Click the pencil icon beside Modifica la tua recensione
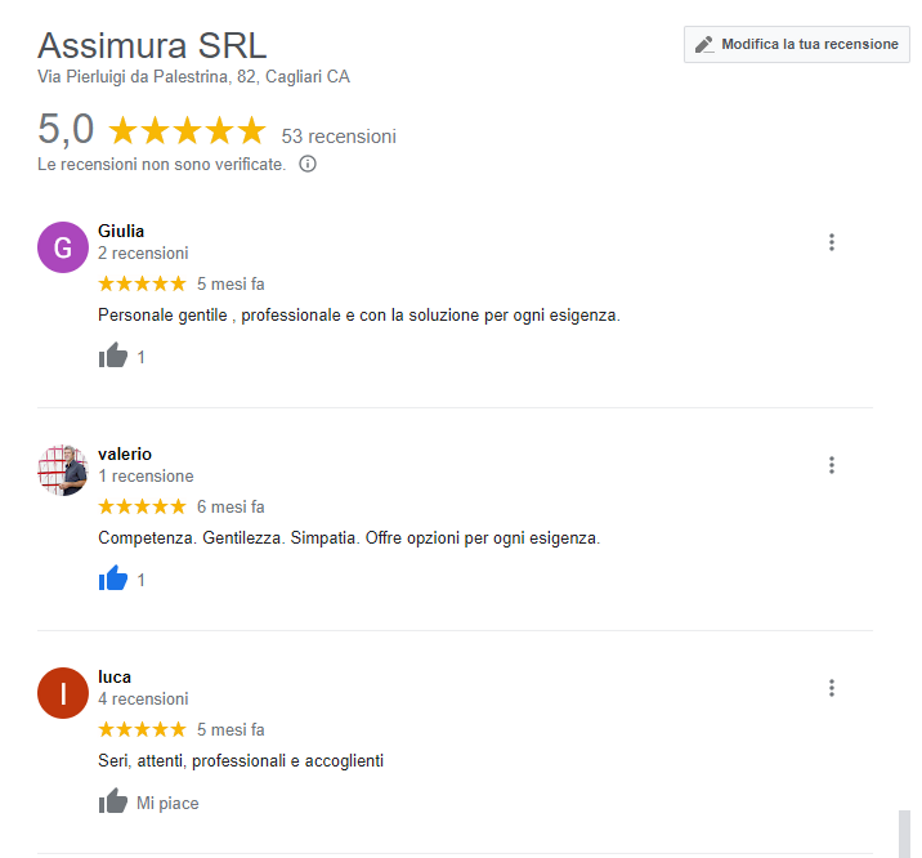The width and height of the screenshot is (922, 858). (x=704, y=45)
